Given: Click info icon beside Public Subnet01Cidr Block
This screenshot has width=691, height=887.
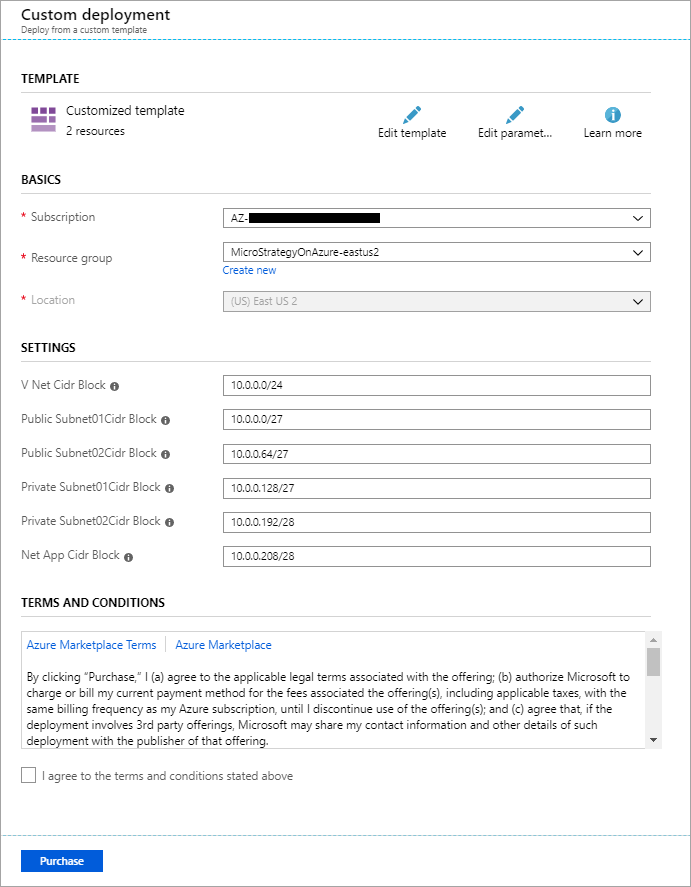Looking at the screenshot, I should 166,420.
